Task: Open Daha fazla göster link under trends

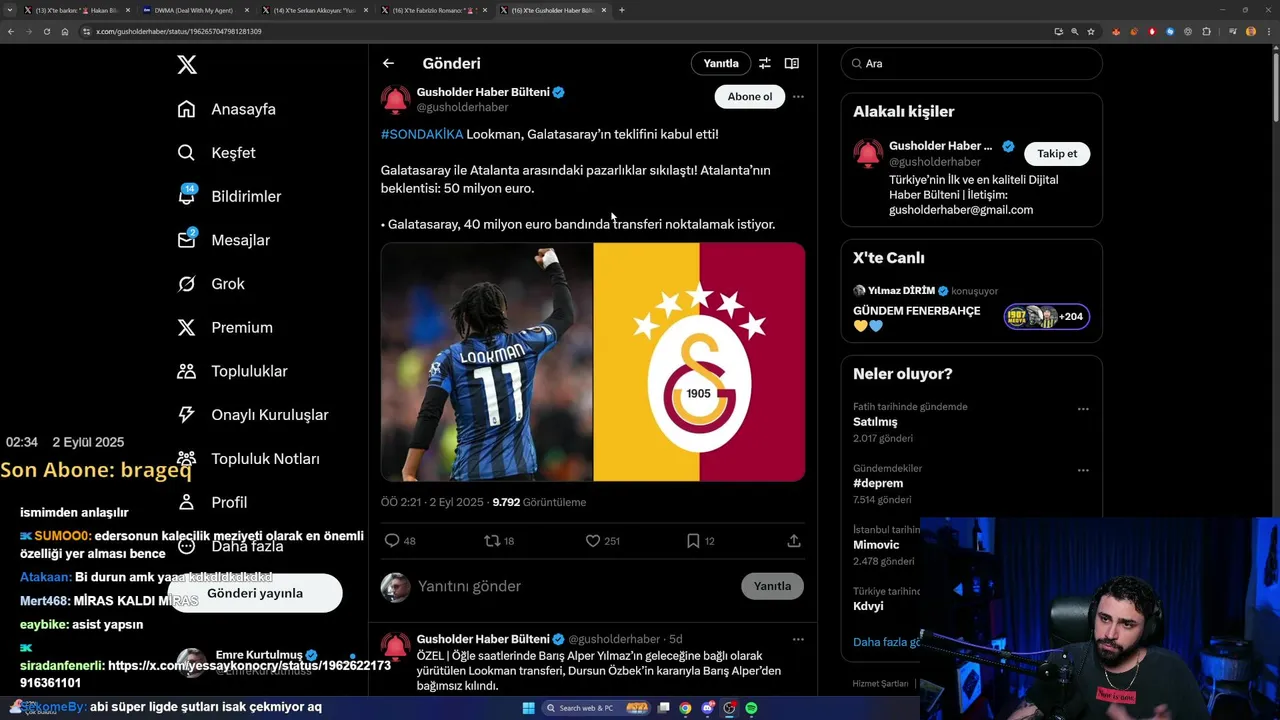Action: [886, 642]
